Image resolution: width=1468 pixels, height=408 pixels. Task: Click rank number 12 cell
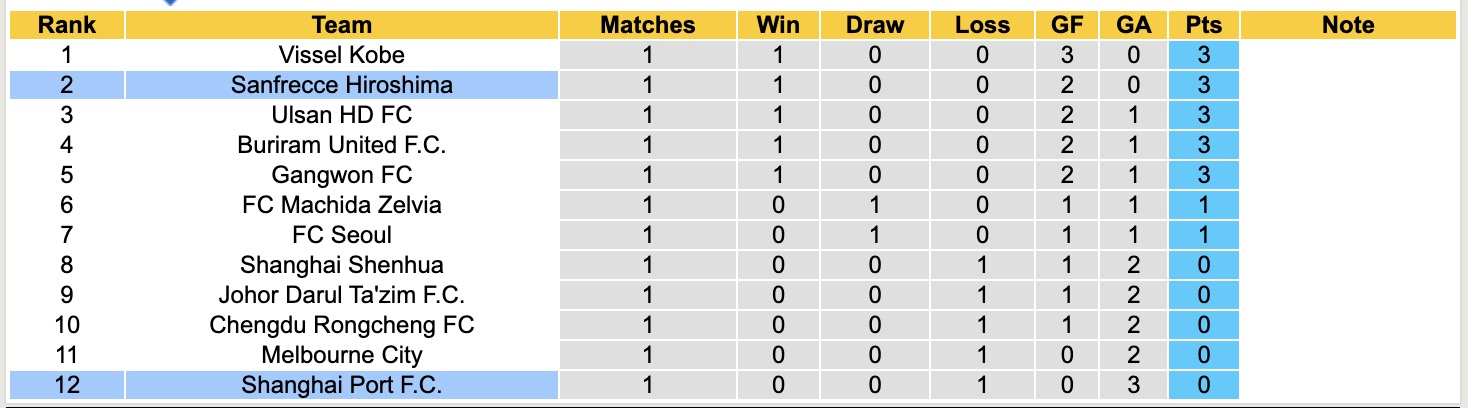pyautogui.click(x=67, y=385)
